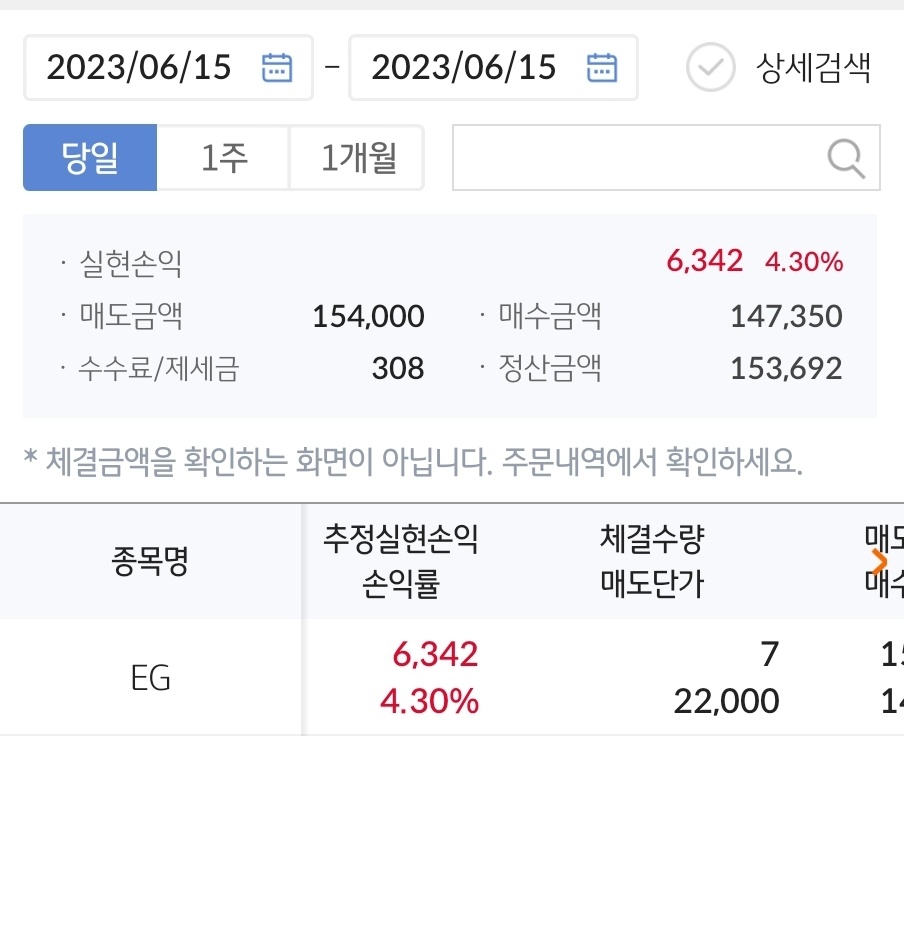Image resolution: width=904 pixels, height=933 pixels.
Task: Click the 실현손익 6,342 summary value
Action: click(705, 261)
